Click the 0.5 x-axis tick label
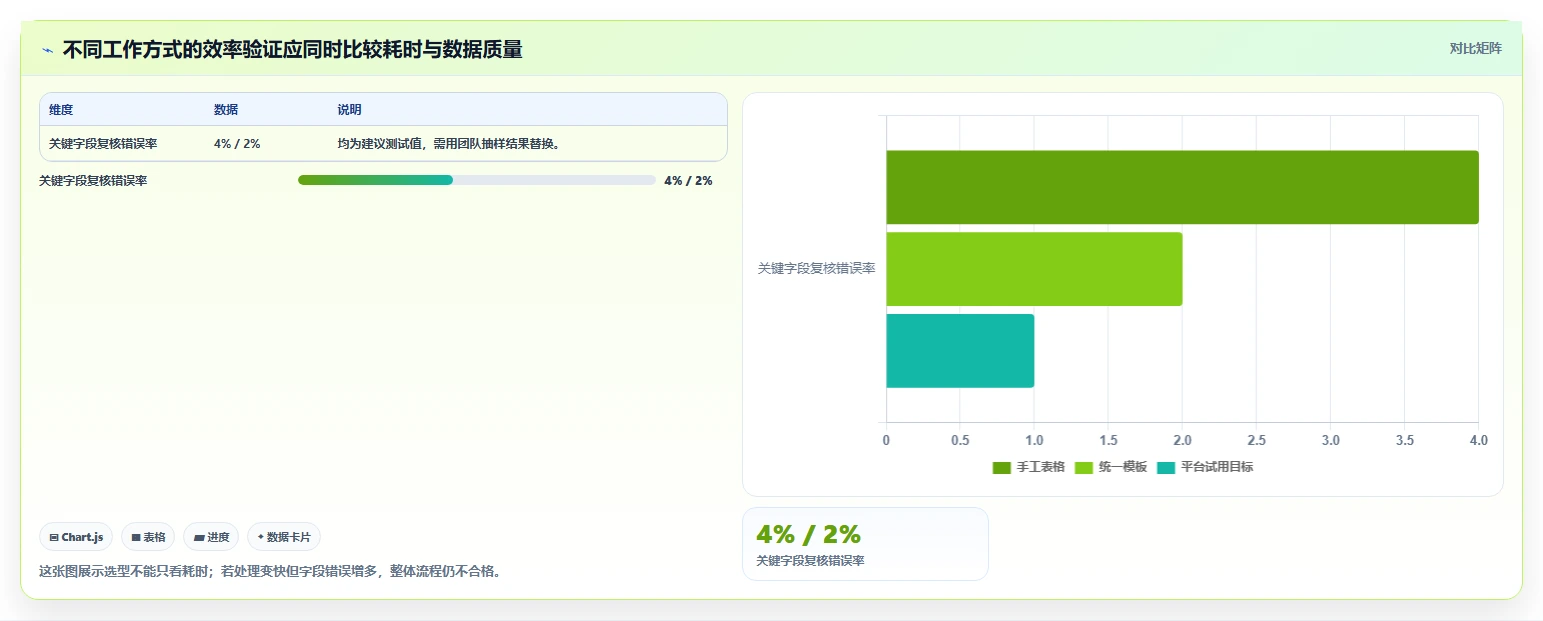The width and height of the screenshot is (1543, 621). 960,440
